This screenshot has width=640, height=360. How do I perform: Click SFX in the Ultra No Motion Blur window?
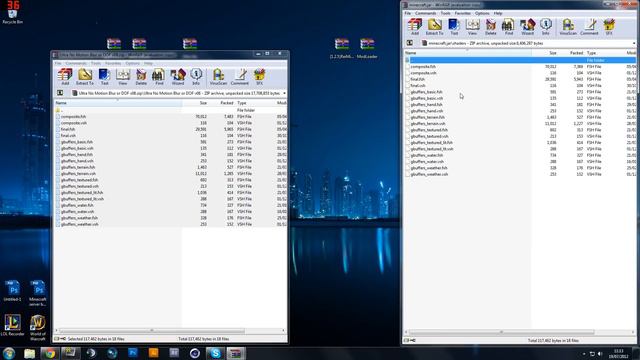[x=259, y=77]
